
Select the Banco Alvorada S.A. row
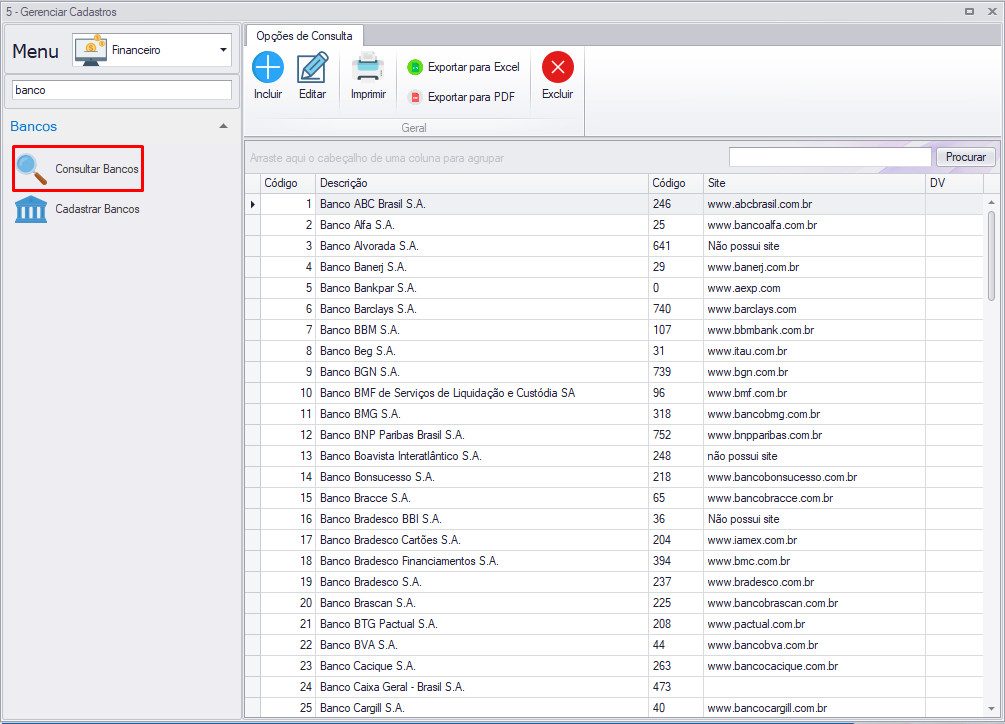pos(614,246)
